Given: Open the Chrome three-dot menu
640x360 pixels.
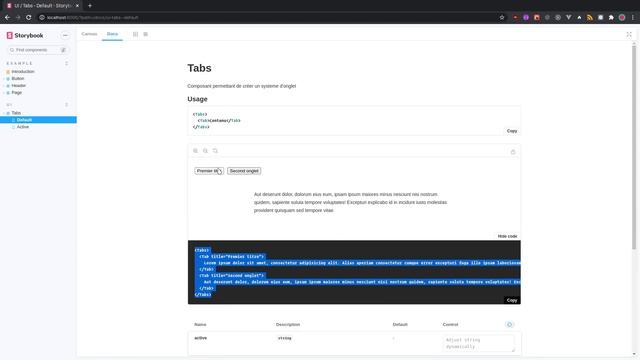Looking at the screenshot, I should 633,18.
